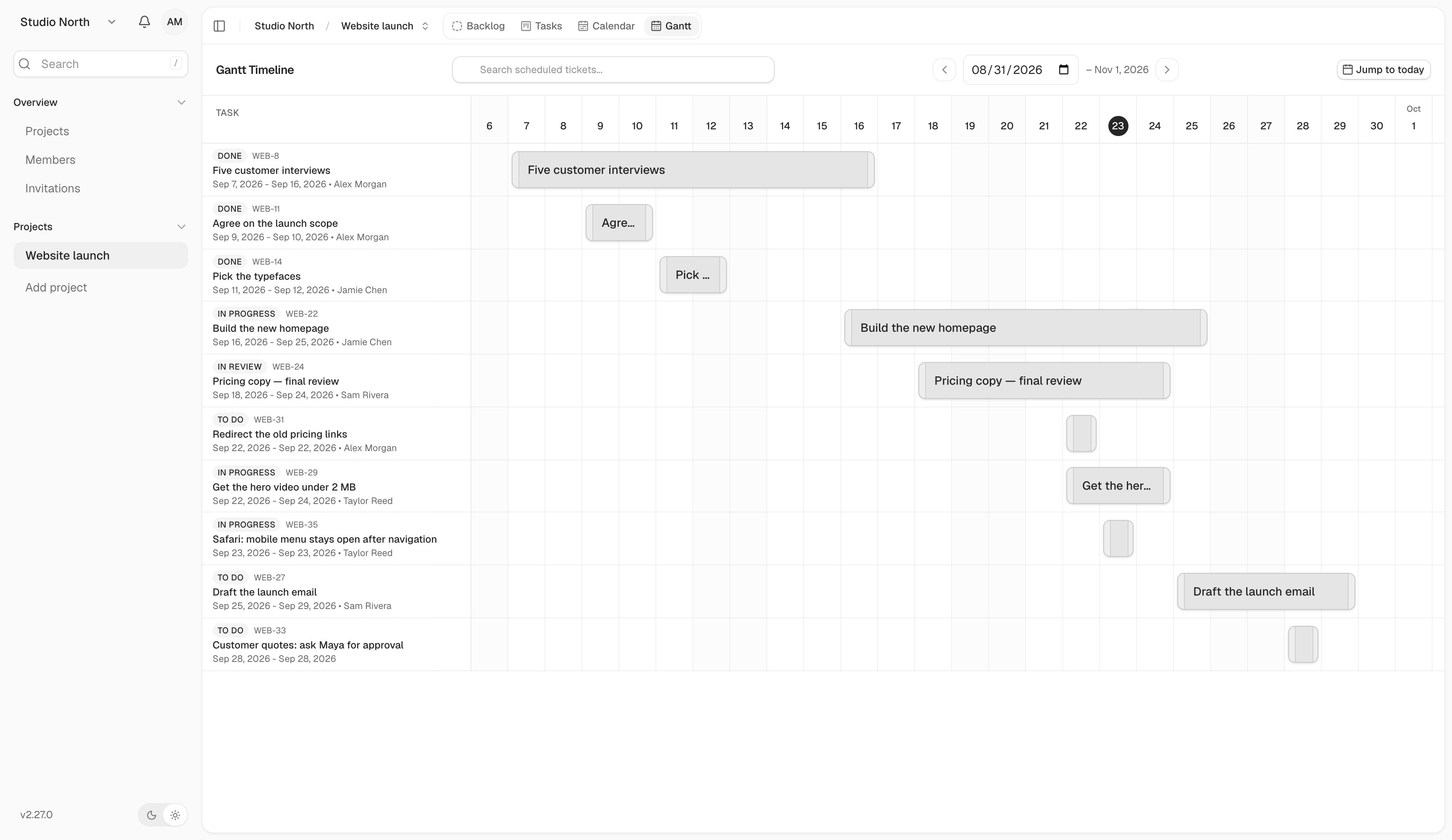Open Members in sidebar
This screenshot has width=1452, height=840.
pos(50,160)
